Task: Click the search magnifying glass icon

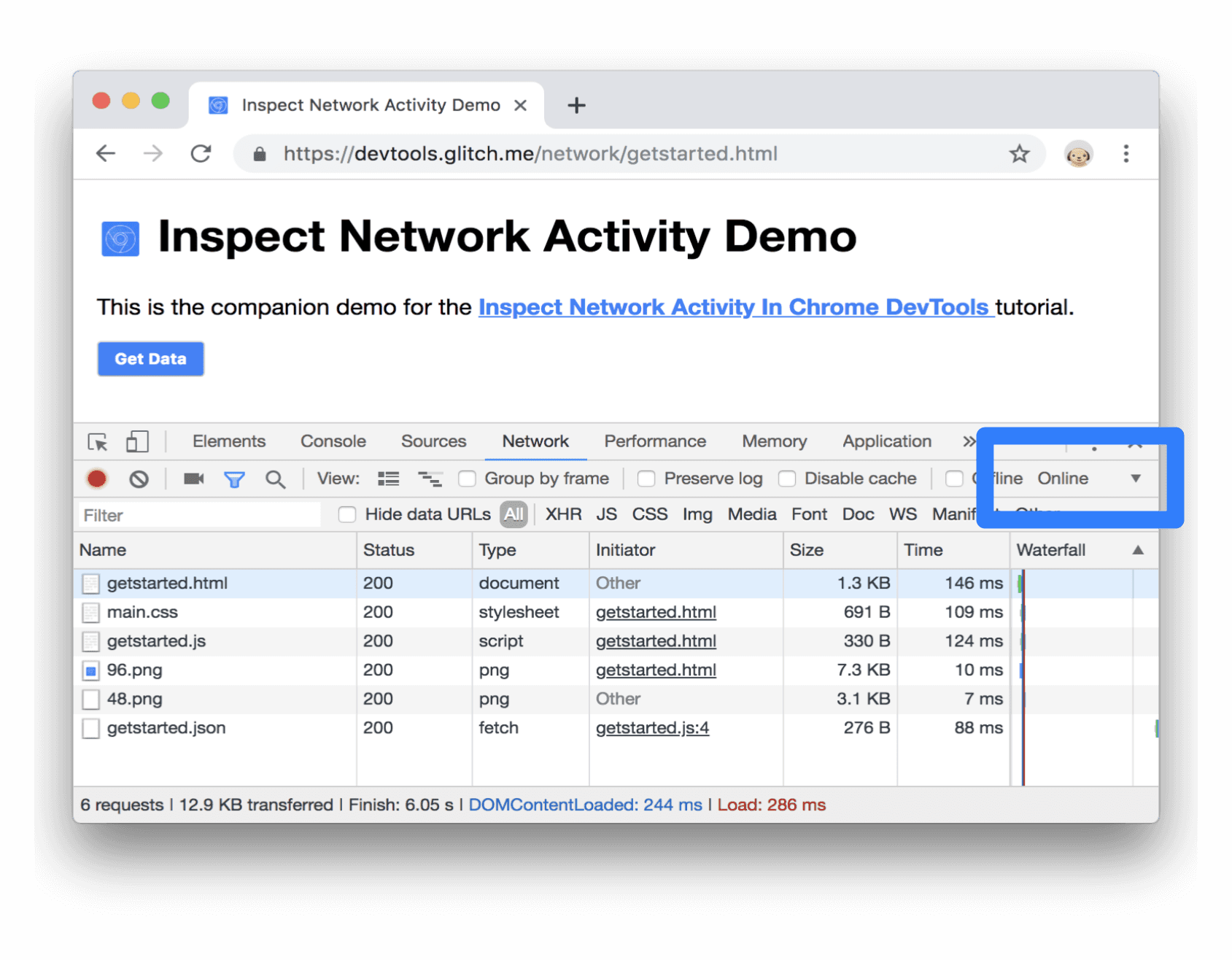Action: tap(276, 479)
